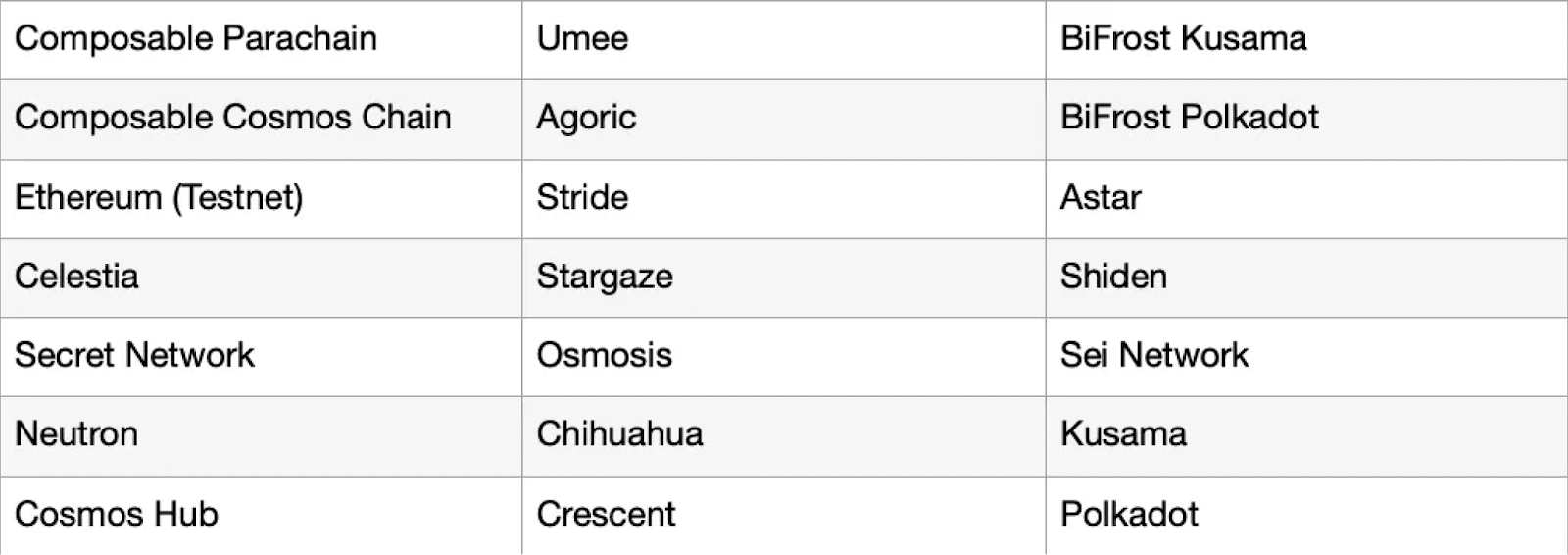Click the Chihuahua table cell

pos(619,434)
